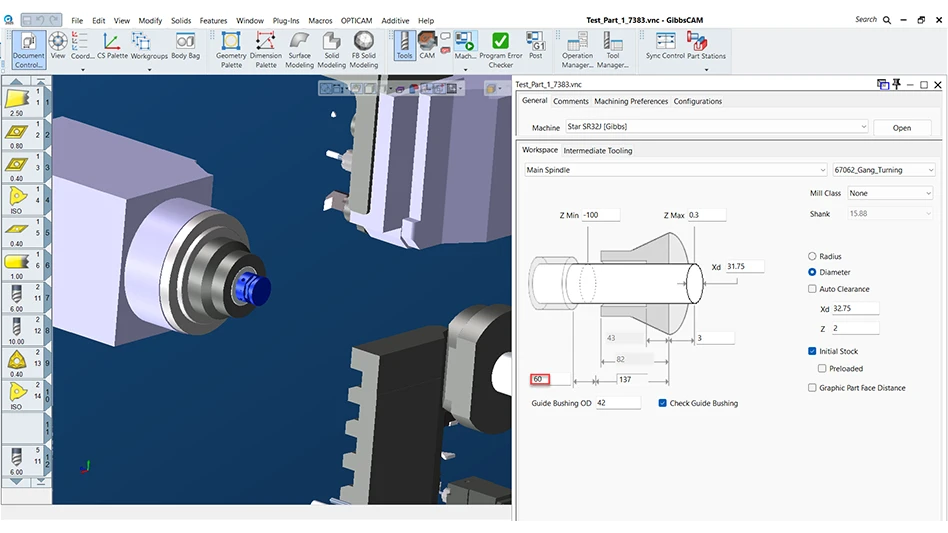This screenshot has height=533, width=948.
Task: Open FB Solid Modeling palette
Action: pos(363,50)
